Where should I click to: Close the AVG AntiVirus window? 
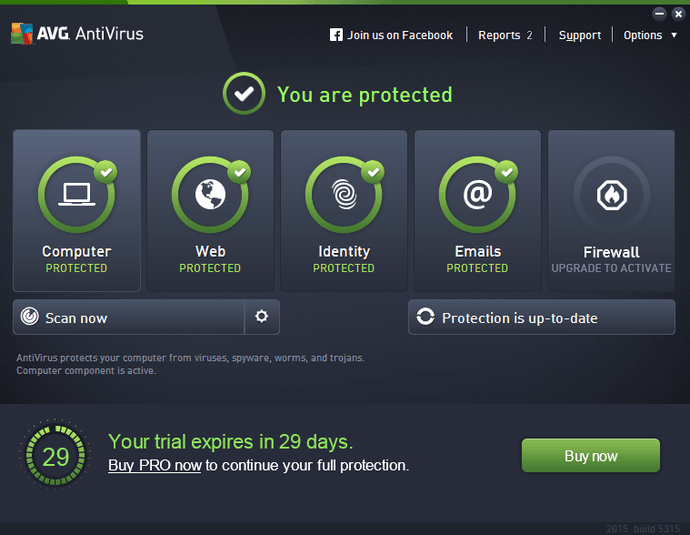pyautogui.click(x=679, y=14)
